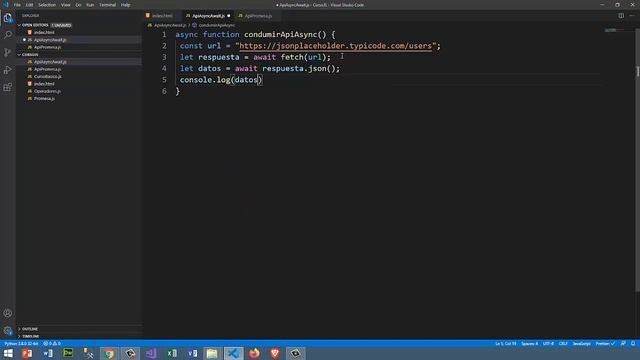Click the VS Code taskbar icon
640x360 pixels.
pyautogui.click(x=233, y=353)
